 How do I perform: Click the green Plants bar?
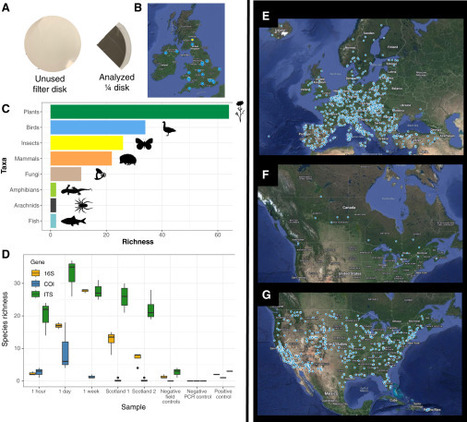(x=140, y=112)
